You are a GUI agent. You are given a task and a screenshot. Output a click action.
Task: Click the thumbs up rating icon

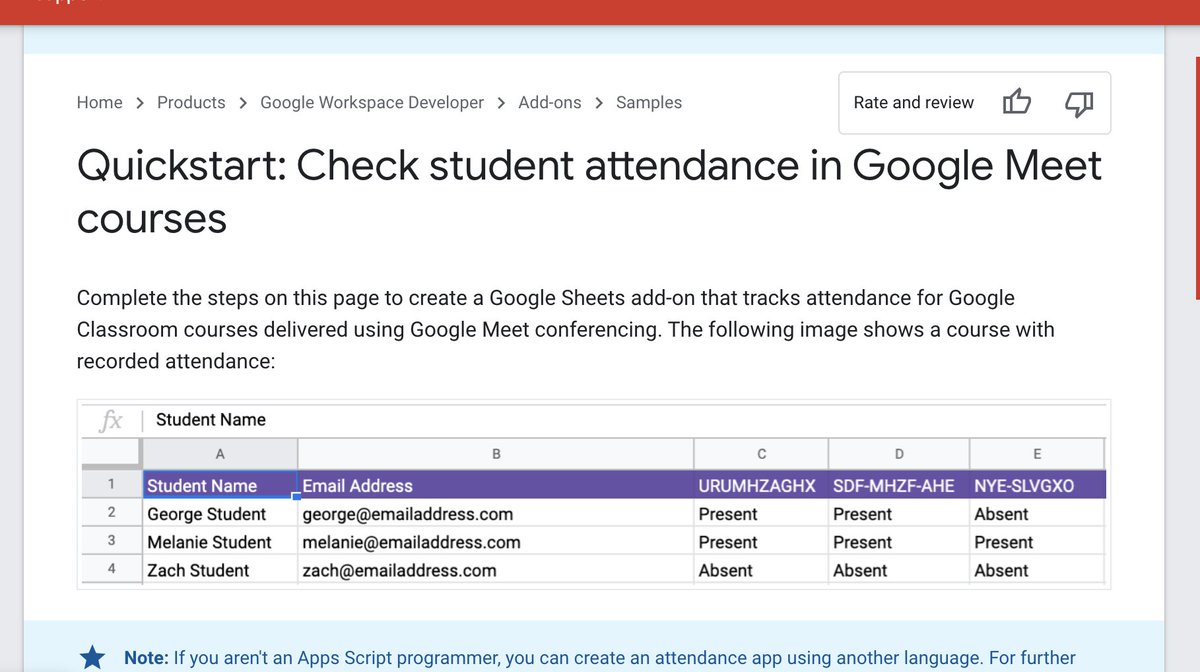click(x=1016, y=102)
